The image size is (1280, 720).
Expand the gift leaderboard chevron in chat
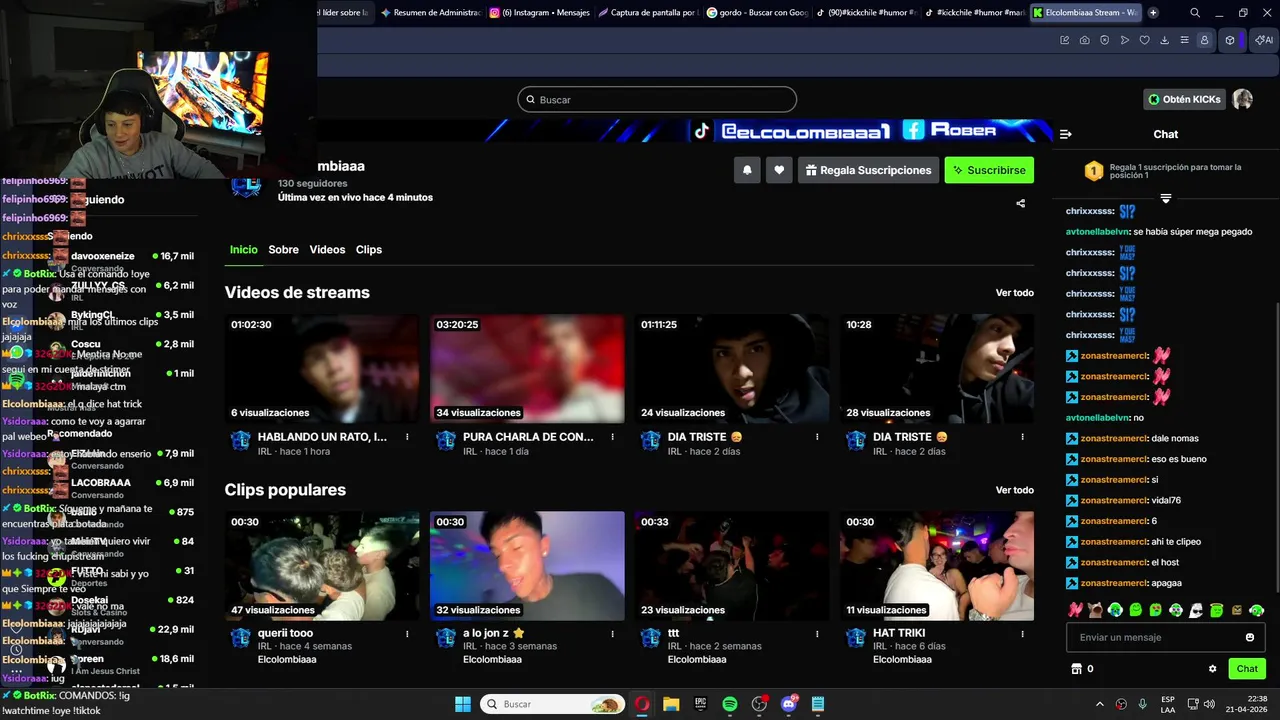[x=1165, y=199]
